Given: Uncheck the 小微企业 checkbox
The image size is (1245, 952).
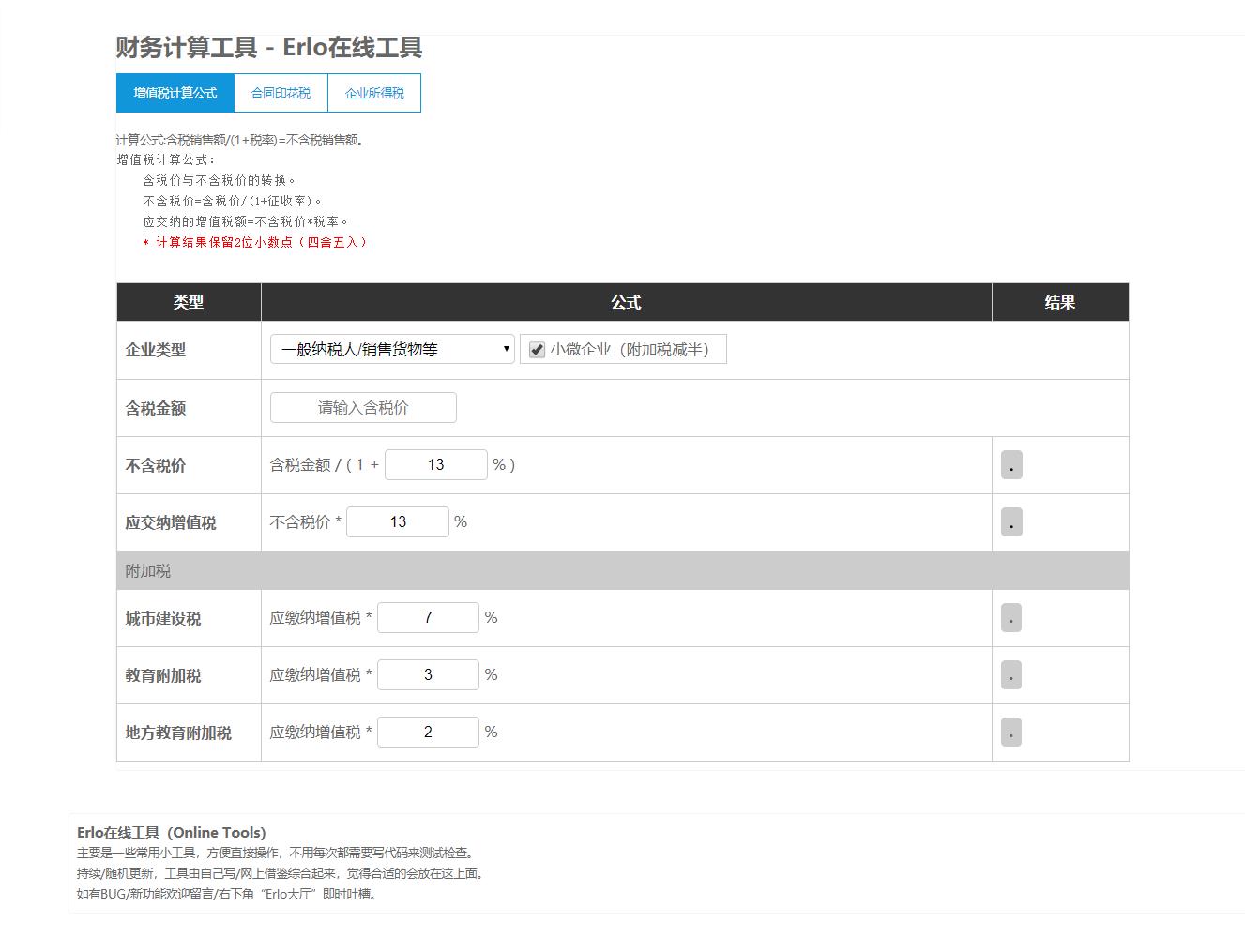Looking at the screenshot, I should [537, 350].
